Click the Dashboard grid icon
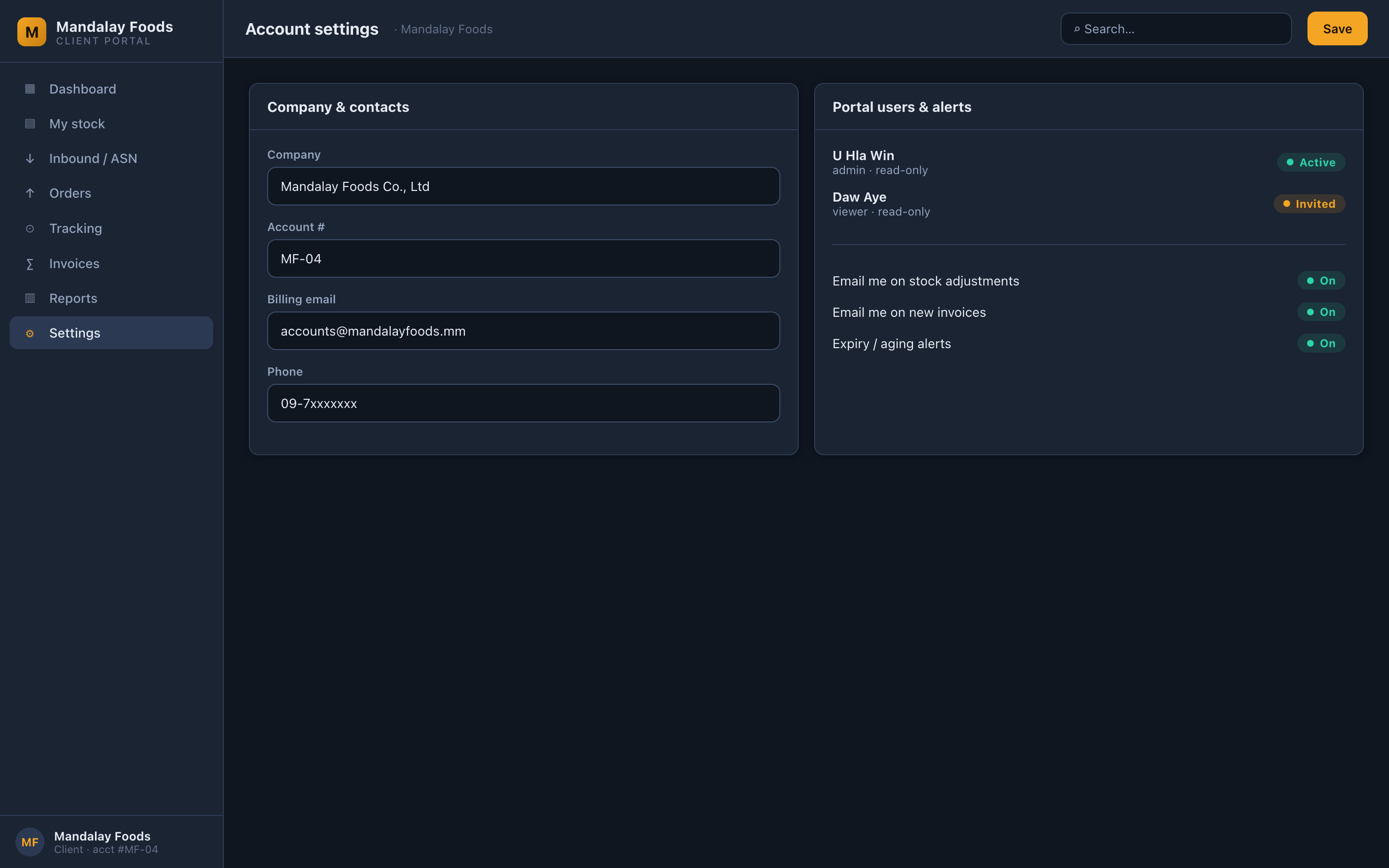1389x868 pixels. coord(30,89)
